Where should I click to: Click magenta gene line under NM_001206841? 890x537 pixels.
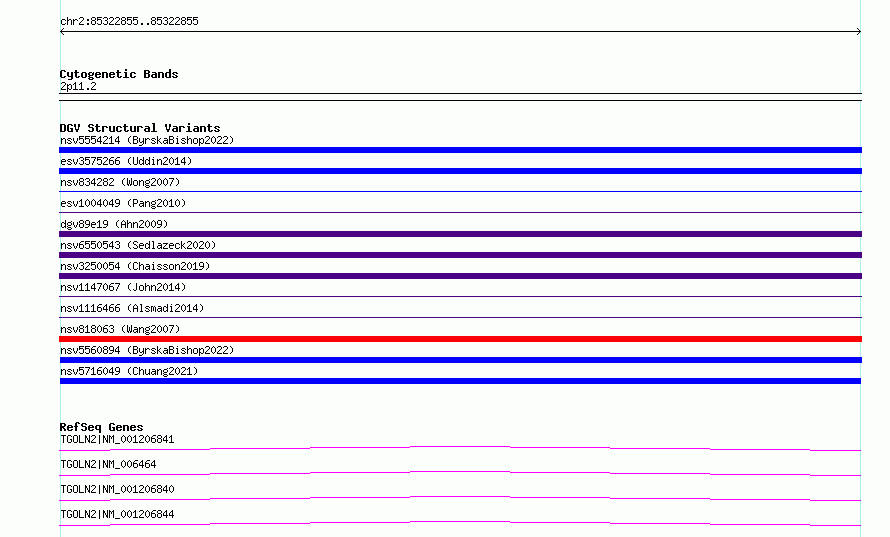coord(460,448)
